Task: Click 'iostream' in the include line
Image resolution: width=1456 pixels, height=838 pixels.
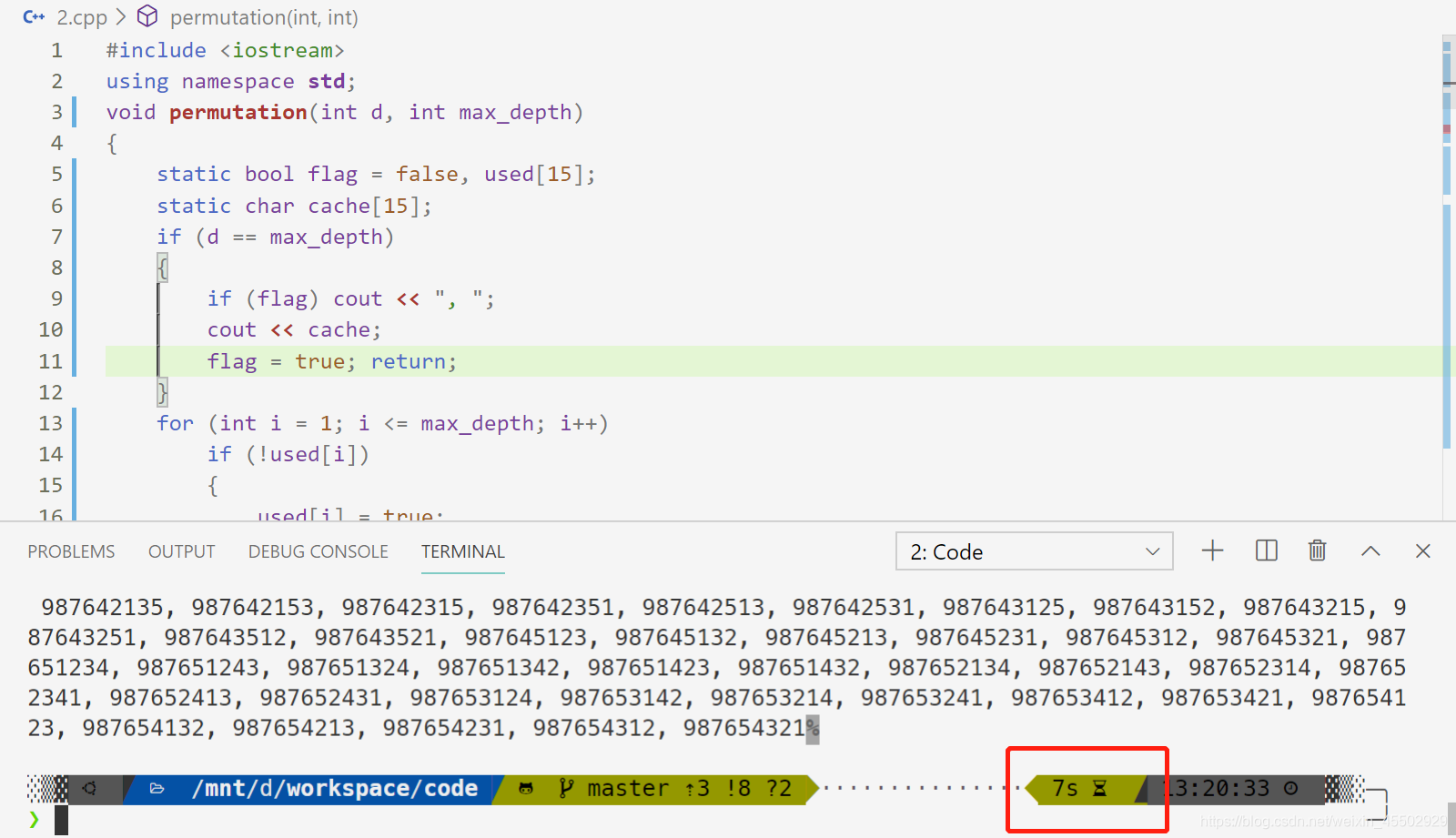Action: pyautogui.click(x=282, y=50)
